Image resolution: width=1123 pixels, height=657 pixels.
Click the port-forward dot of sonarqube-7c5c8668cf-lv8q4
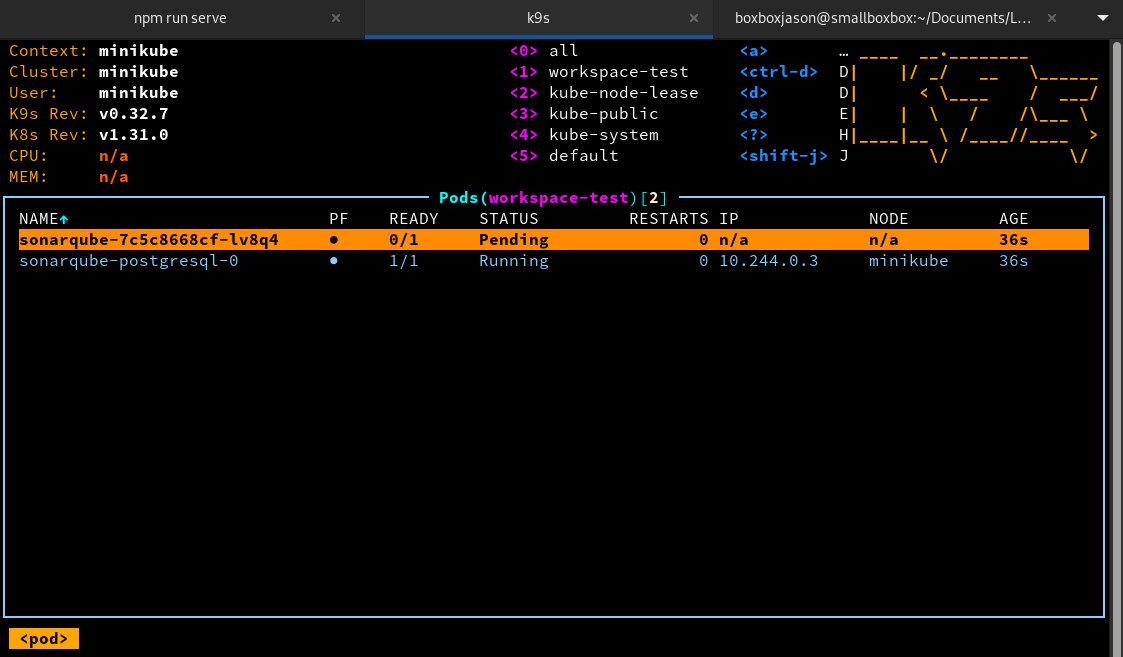click(x=334, y=239)
